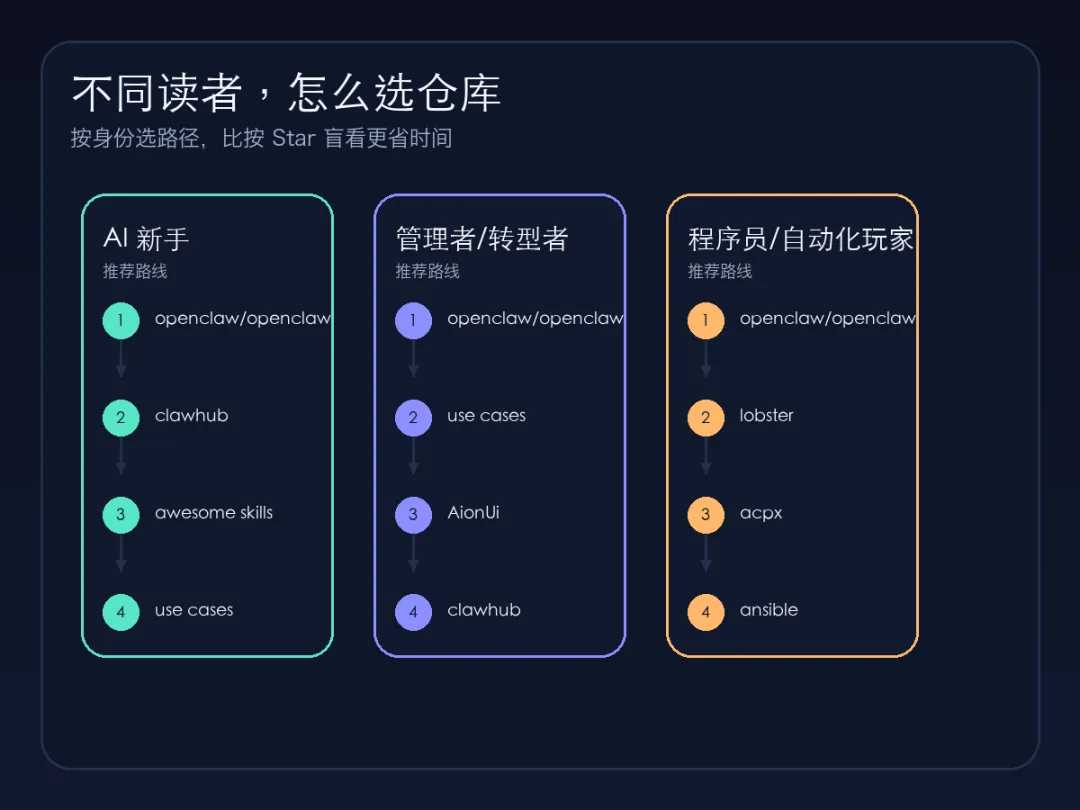This screenshot has width=1080, height=810.
Task: Select the AI 新手 card heading
Action: [146, 239]
